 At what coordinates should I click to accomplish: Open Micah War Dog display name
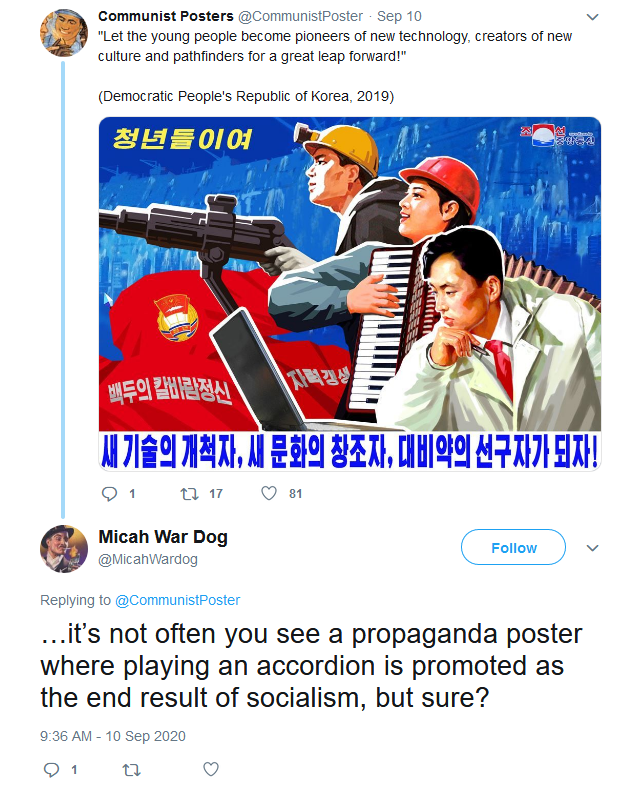coord(163,537)
